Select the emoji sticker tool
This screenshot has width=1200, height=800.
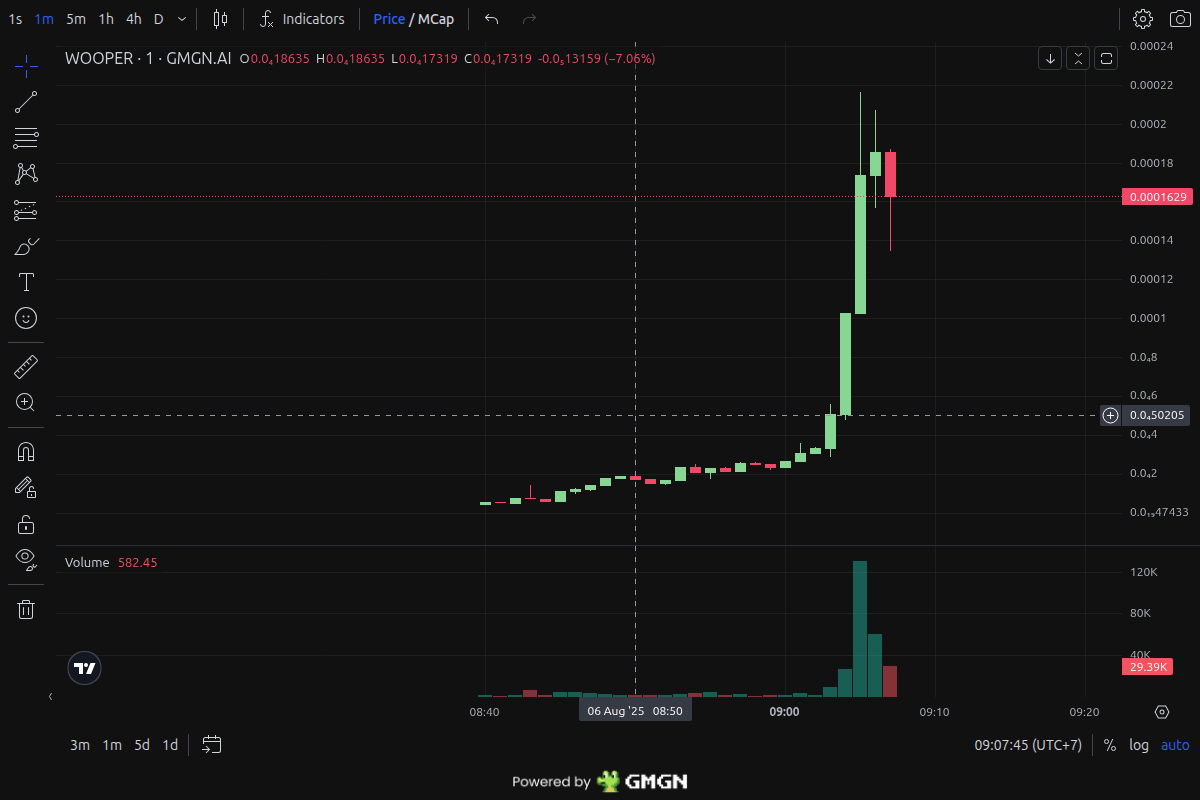25,318
